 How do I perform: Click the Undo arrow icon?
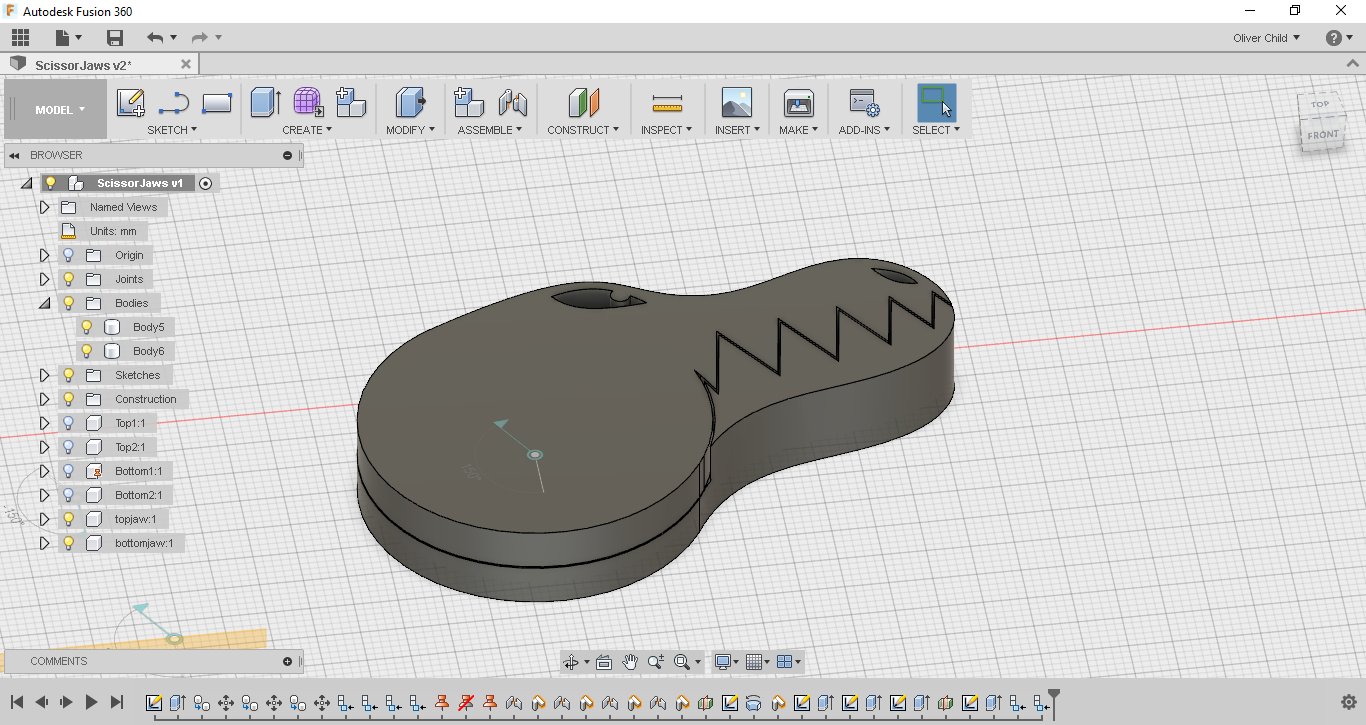[x=155, y=38]
